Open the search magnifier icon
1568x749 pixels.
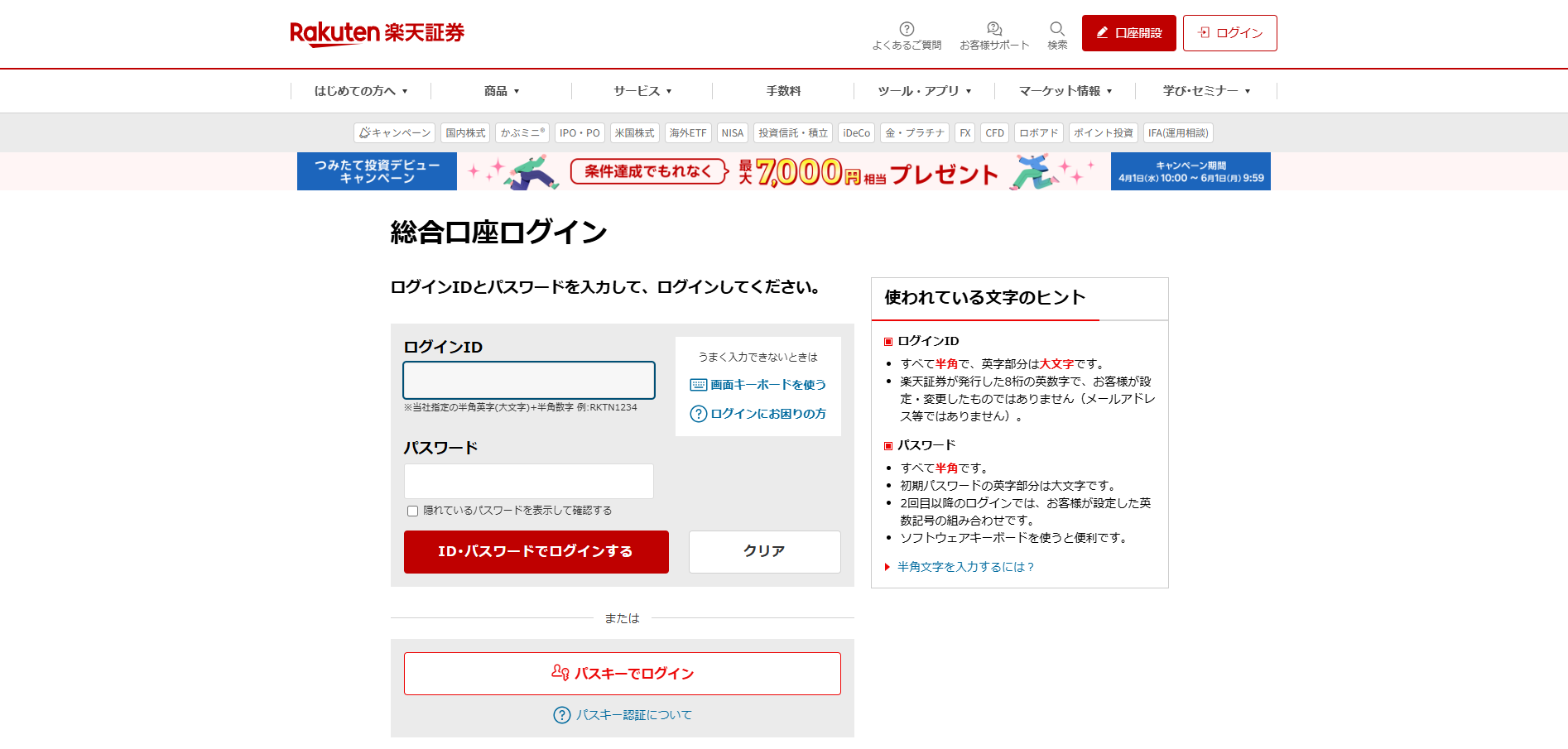coord(1057,27)
